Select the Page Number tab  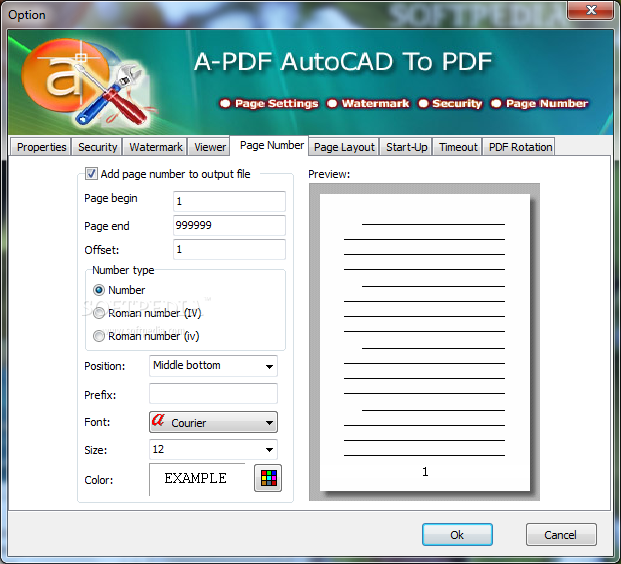pyautogui.click(x=271, y=145)
